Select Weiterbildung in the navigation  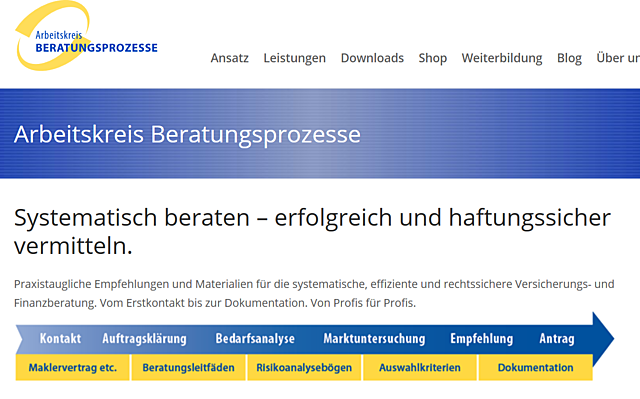(502, 58)
